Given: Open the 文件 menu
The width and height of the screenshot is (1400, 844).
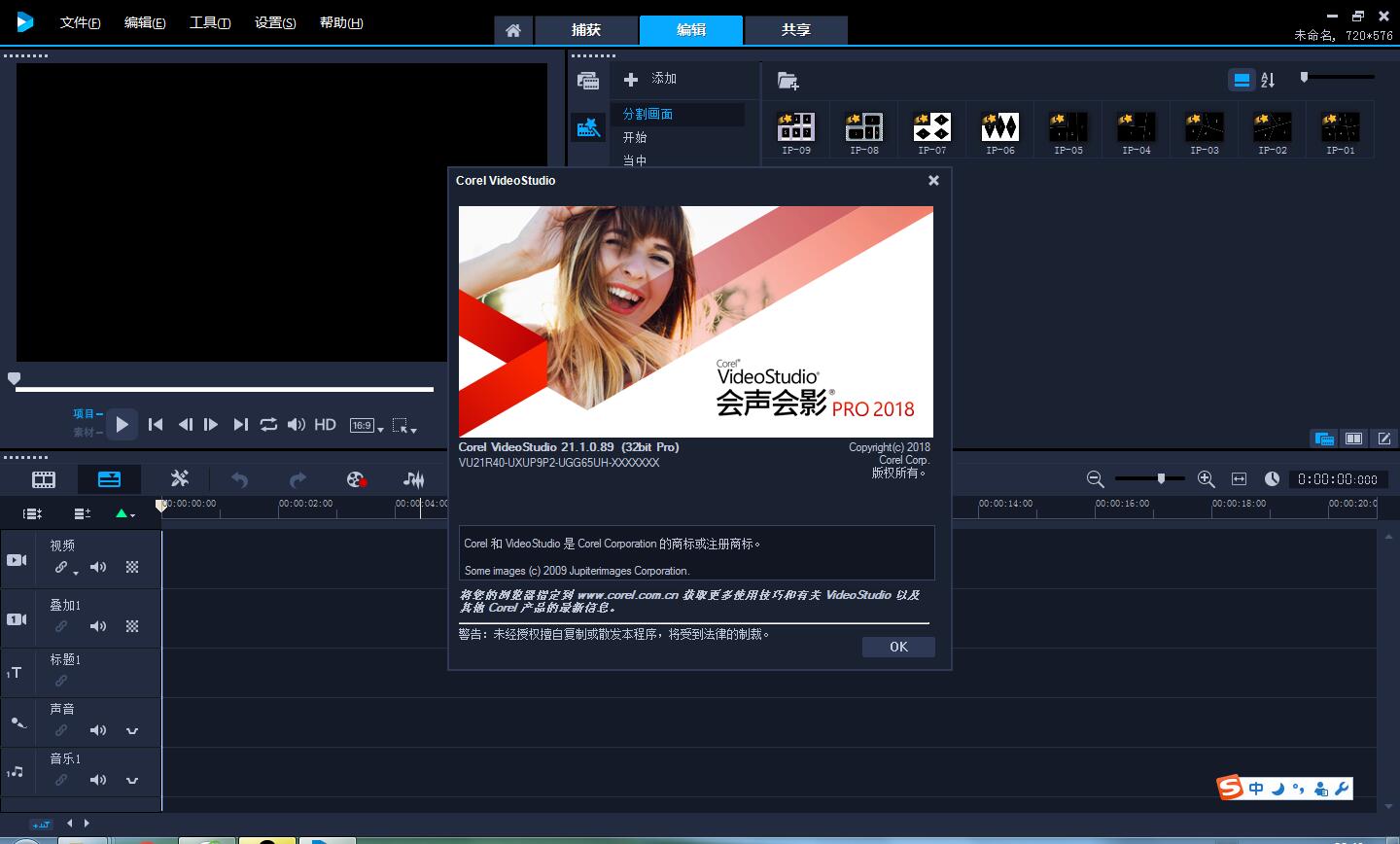Looking at the screenshot, I should tap(80, 22).
